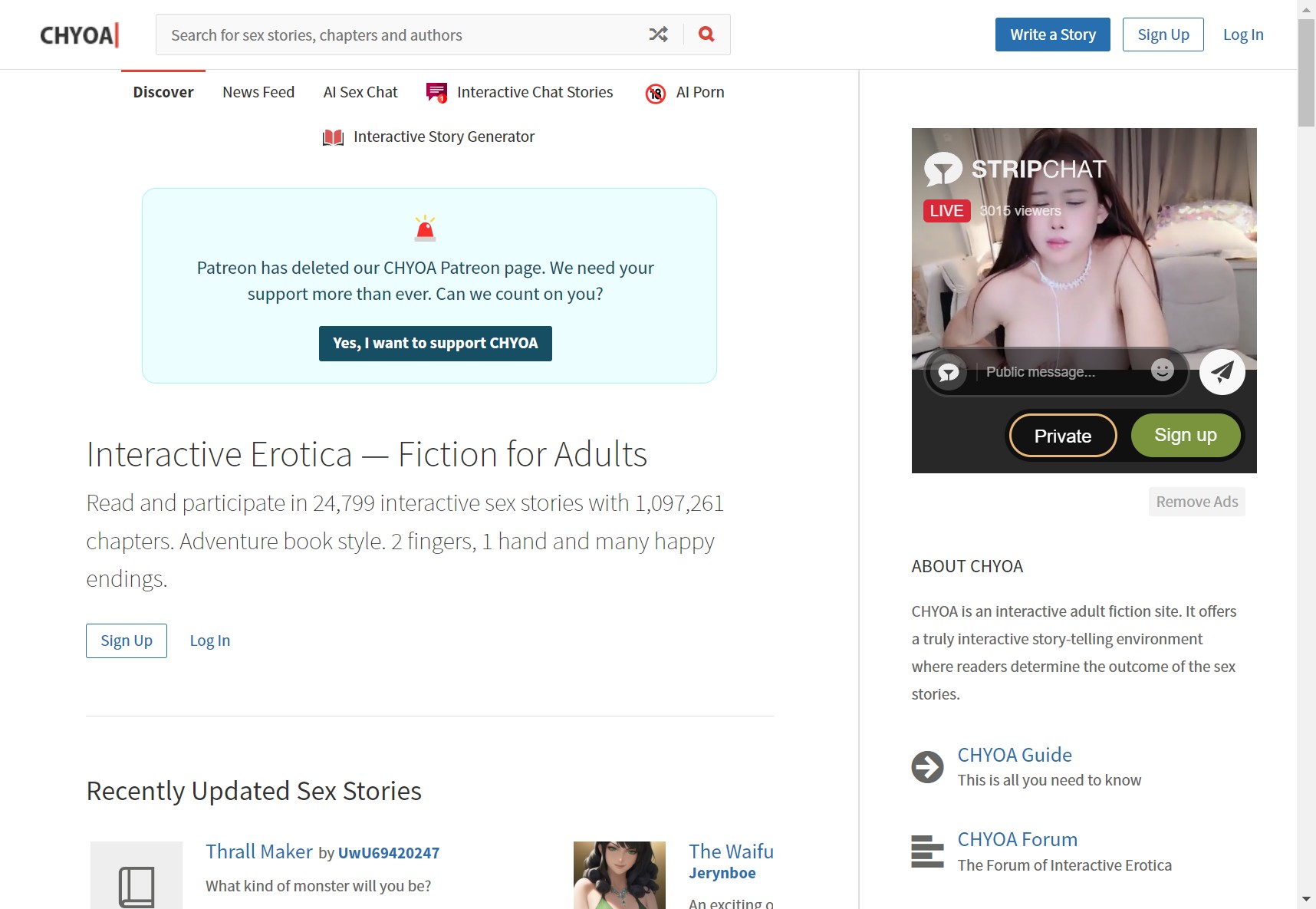Click the Interactive Chat Stories icon
1316x909 pixels.
click(x=436, y=93)
